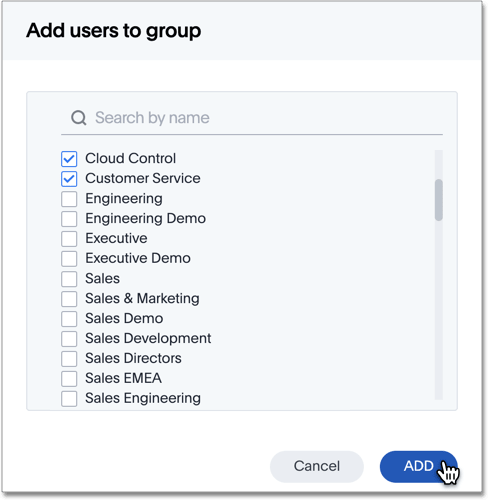Image resolution: width=488 pixels, height=500 pixels.
Task: Click the Executive Demo label text
Action: point(138,258)
